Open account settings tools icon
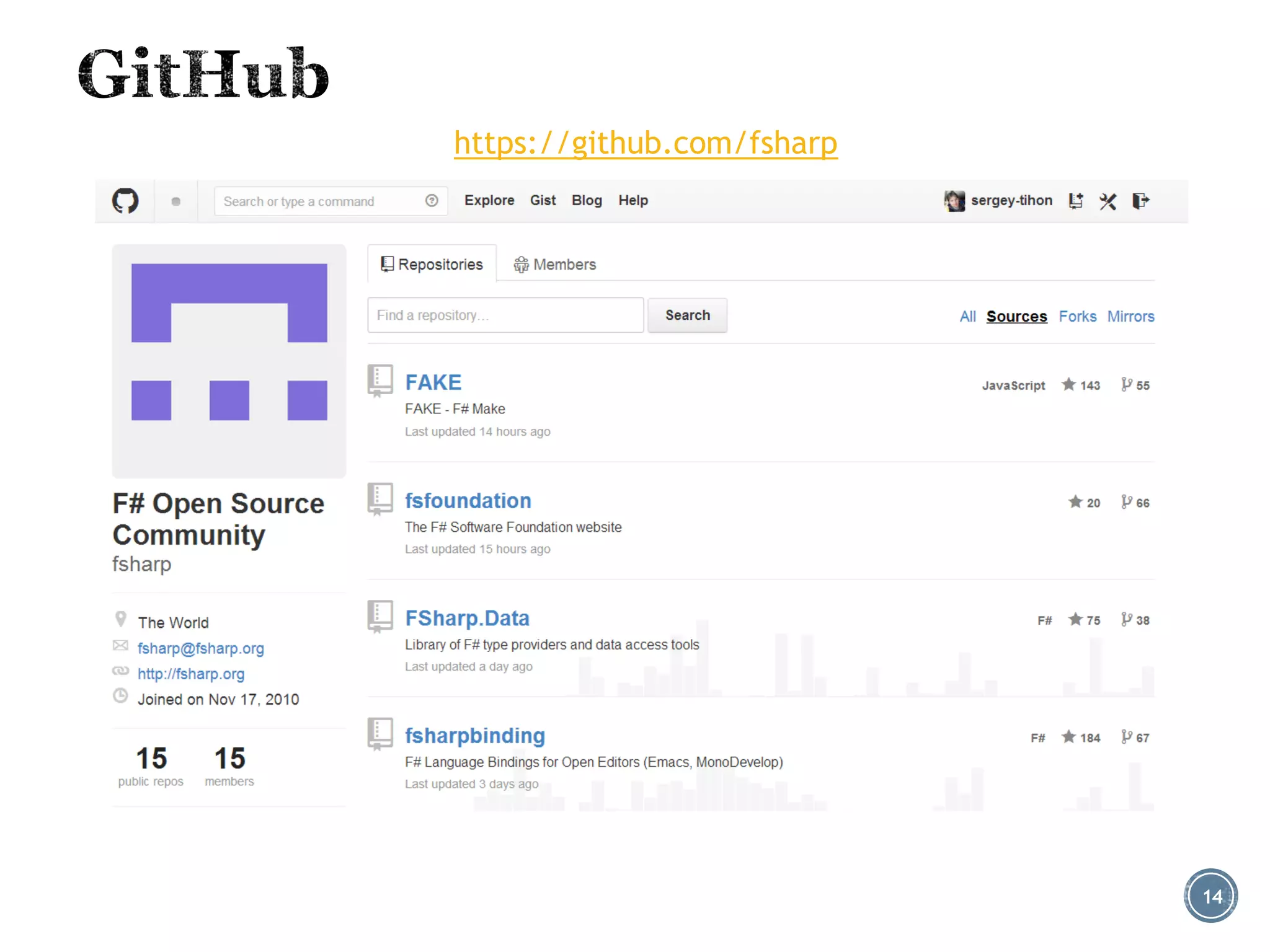 pyautogui.click(x=1108, y=201)
